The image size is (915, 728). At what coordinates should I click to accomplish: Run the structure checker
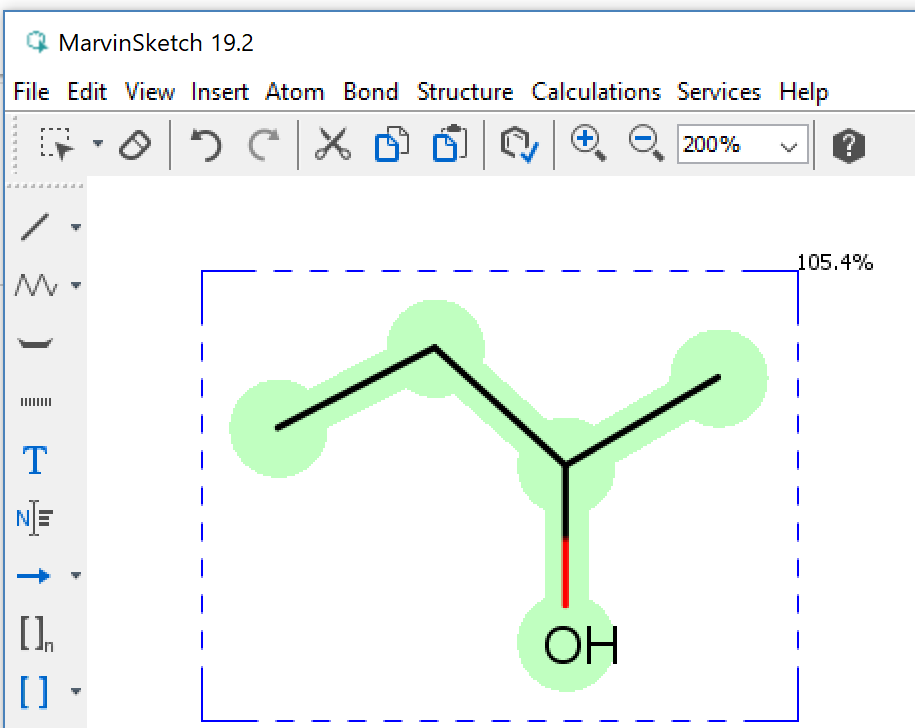tap(519, 146)
